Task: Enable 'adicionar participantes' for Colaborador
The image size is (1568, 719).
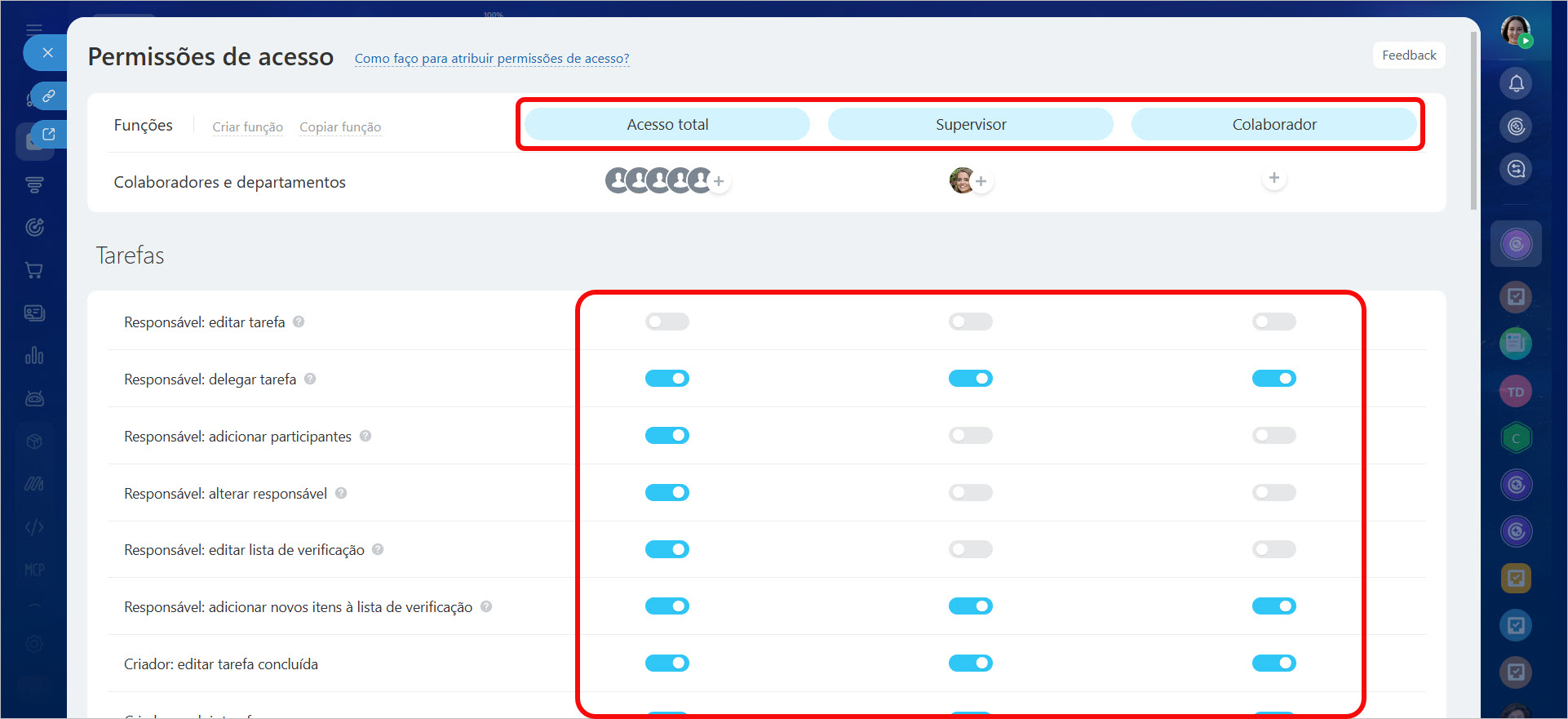Action: [1273, 436]
